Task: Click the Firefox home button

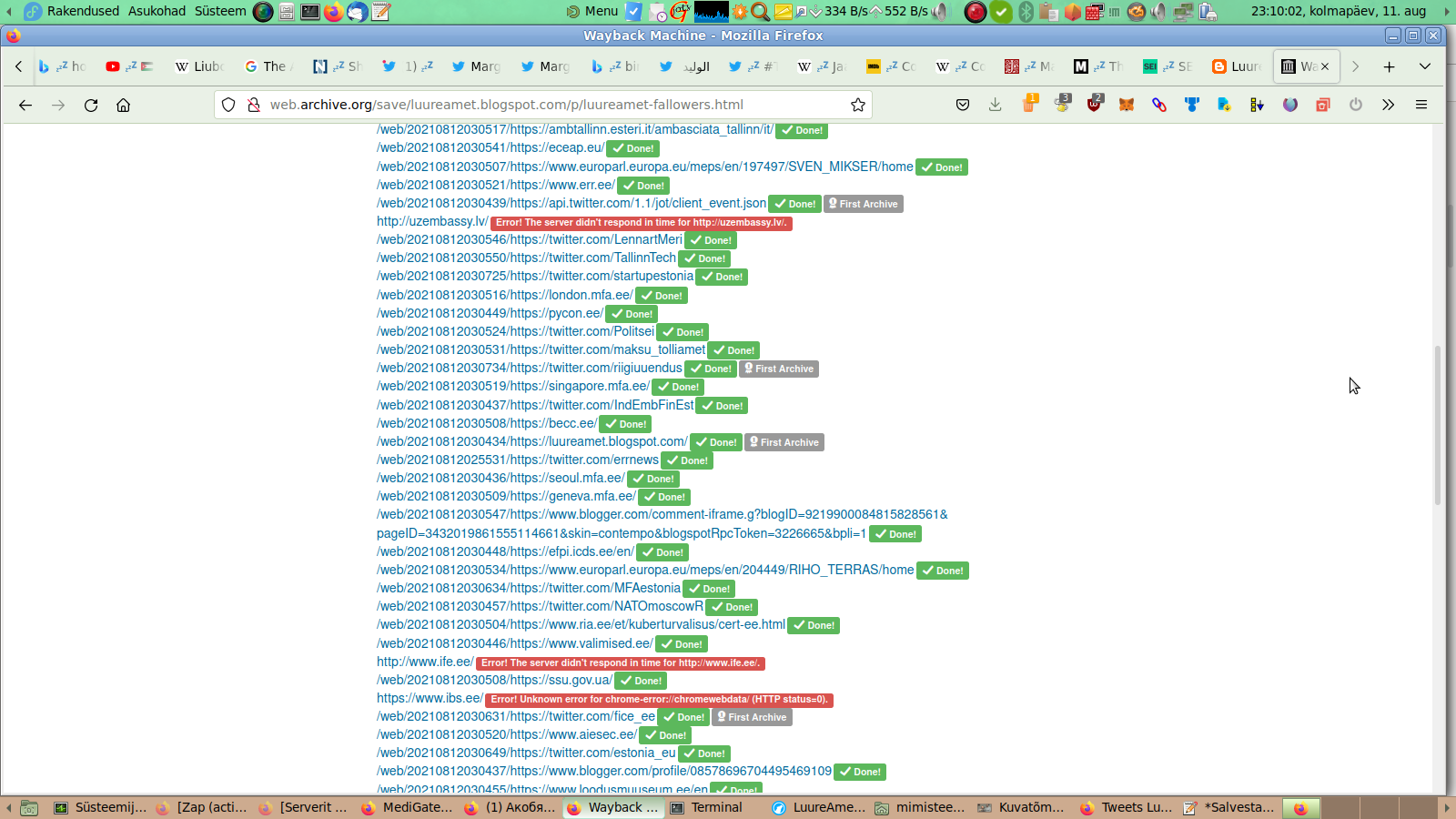Action: click(124, 105)
